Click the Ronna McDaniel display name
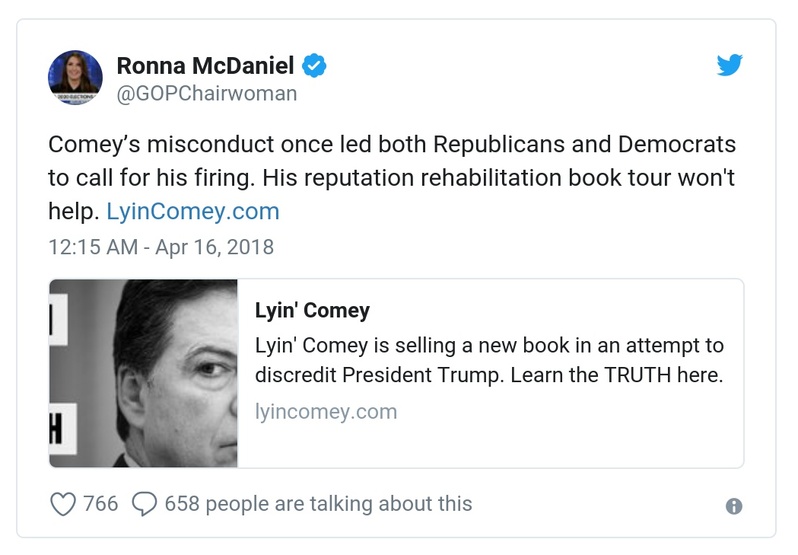This screenshot has height=555, width=798. point(205,67)
